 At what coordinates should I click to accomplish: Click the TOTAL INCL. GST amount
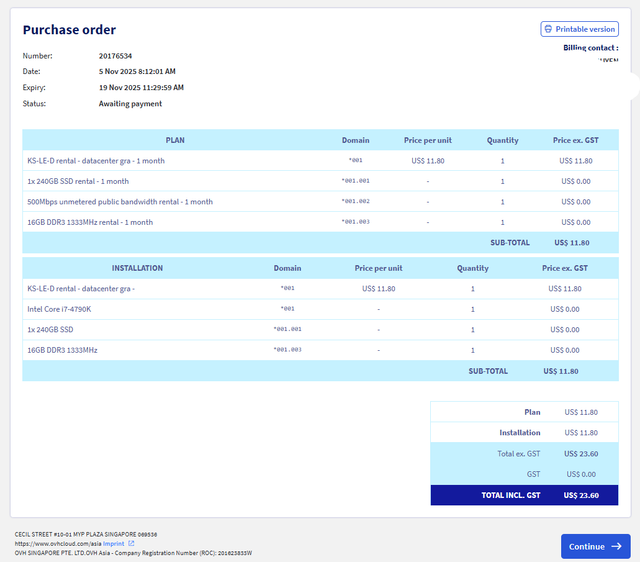pos(581,495)
